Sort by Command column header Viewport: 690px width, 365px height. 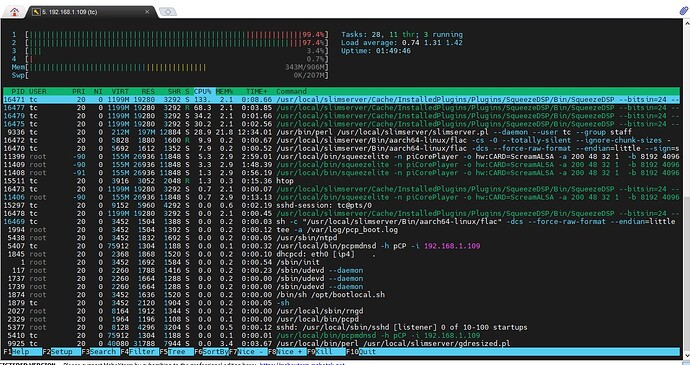click(291, 92)
